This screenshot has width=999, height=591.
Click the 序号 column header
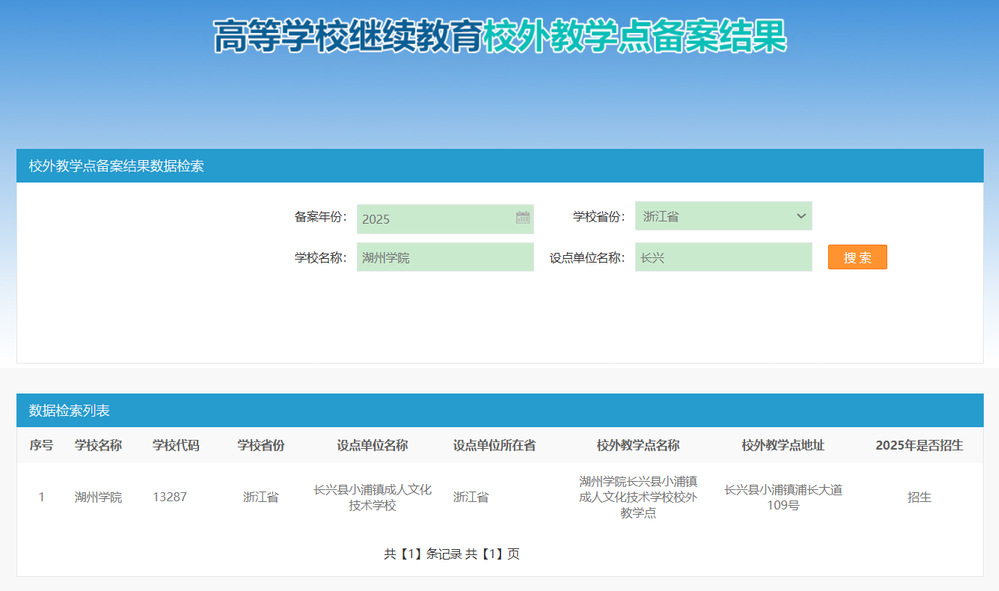[x=41, y=445]
